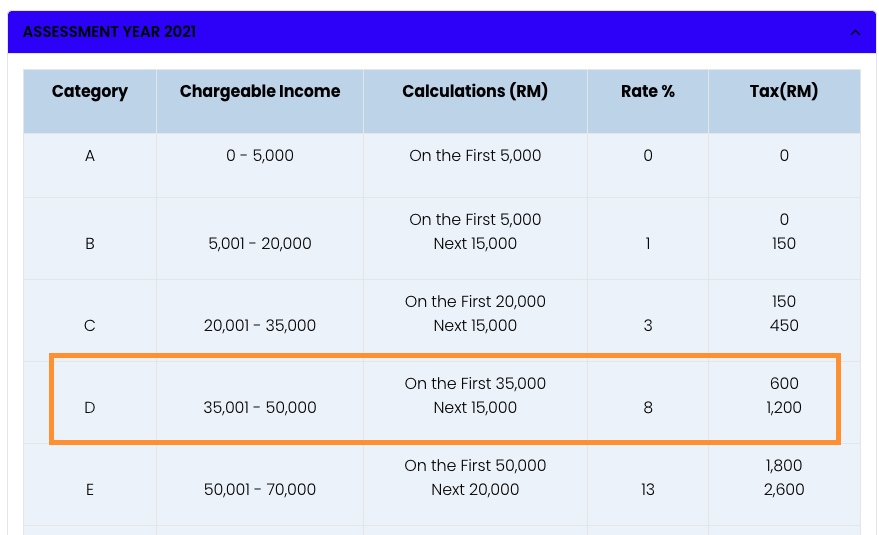This screenshot has width=879, height=535.
Task: Click the 20,001 - 35,000 income range
Action: pyautogui.click(x=260, y=325)
